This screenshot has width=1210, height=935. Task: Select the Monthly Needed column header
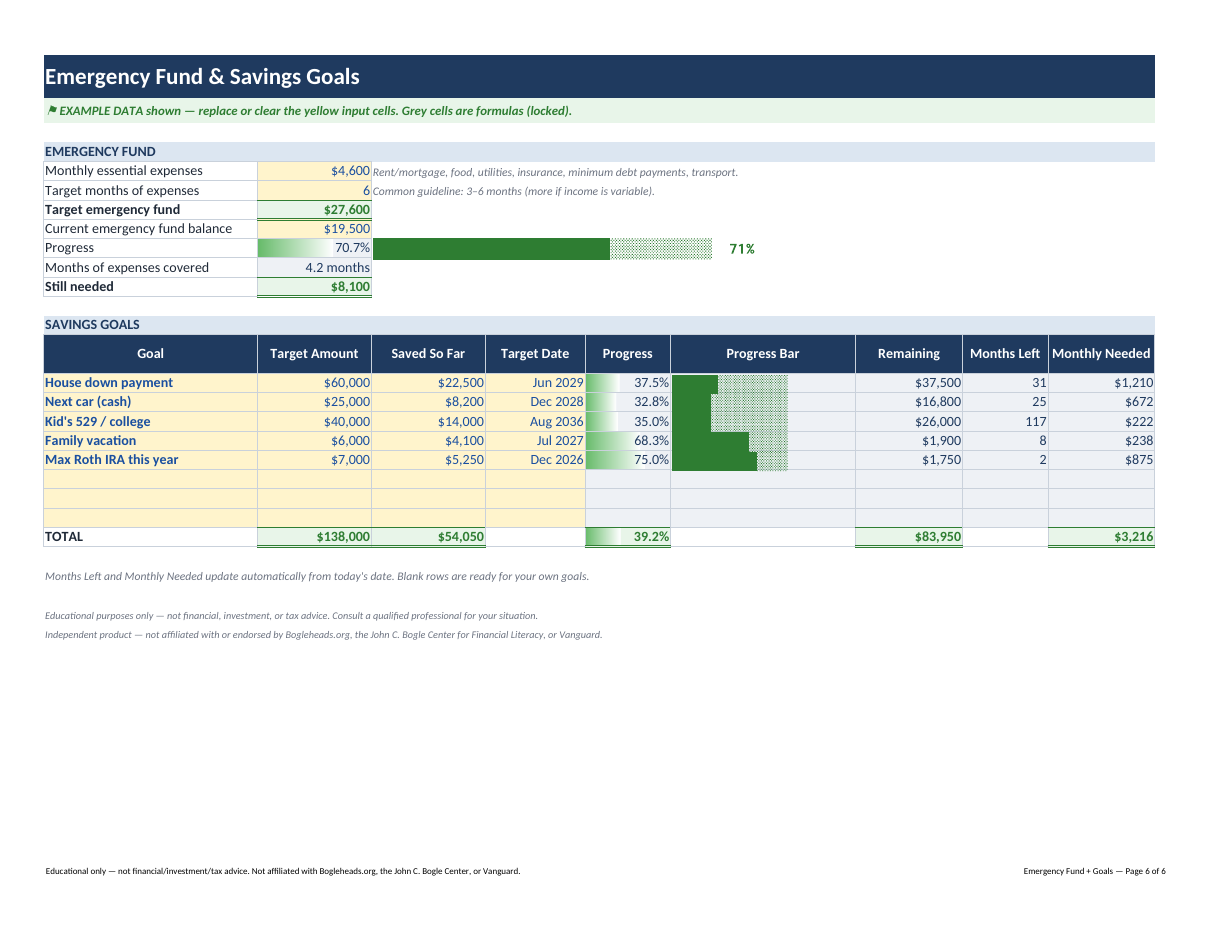coord(1101,353)
